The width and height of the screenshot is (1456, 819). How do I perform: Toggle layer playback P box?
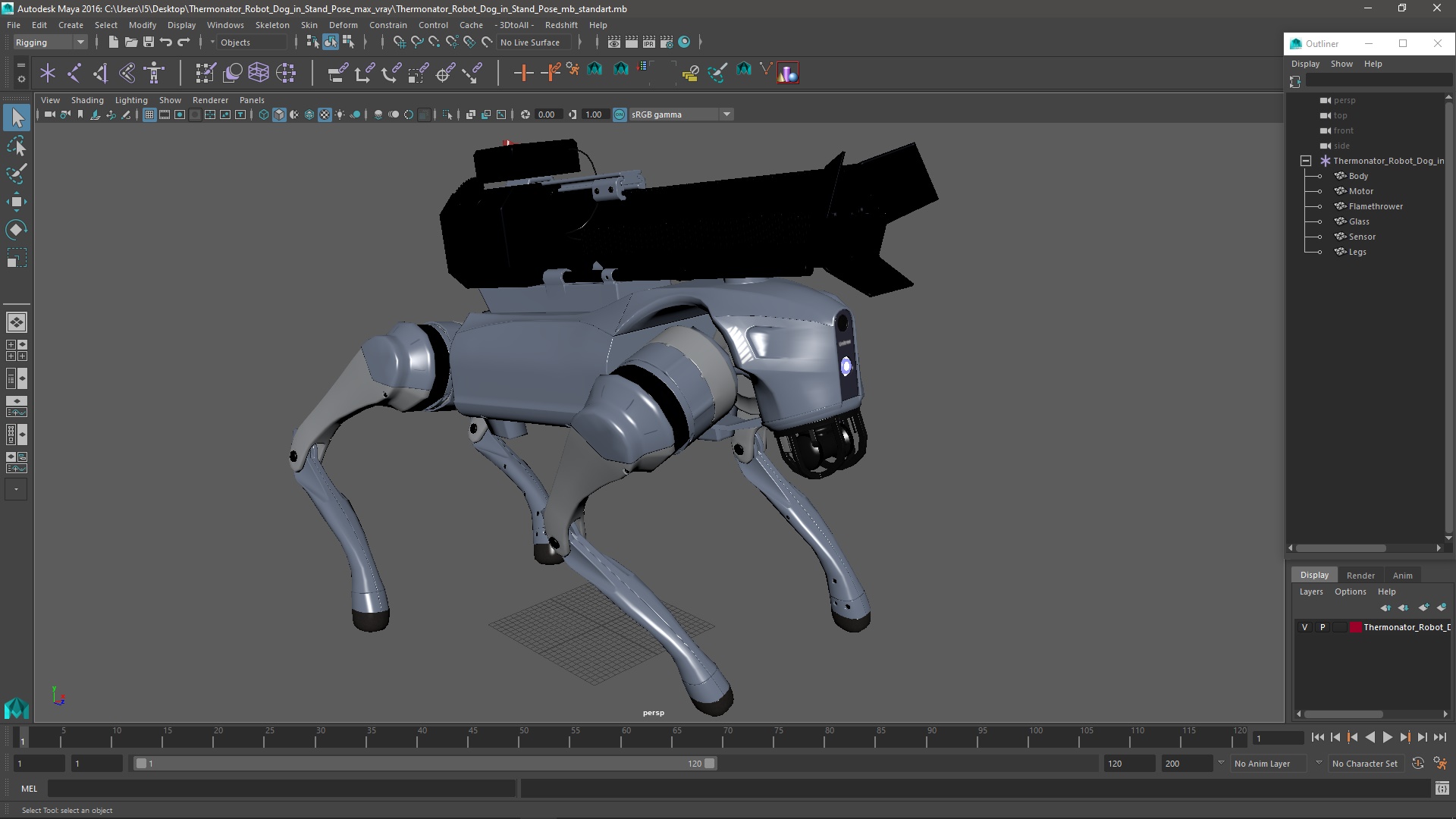tap(1323, 627)
